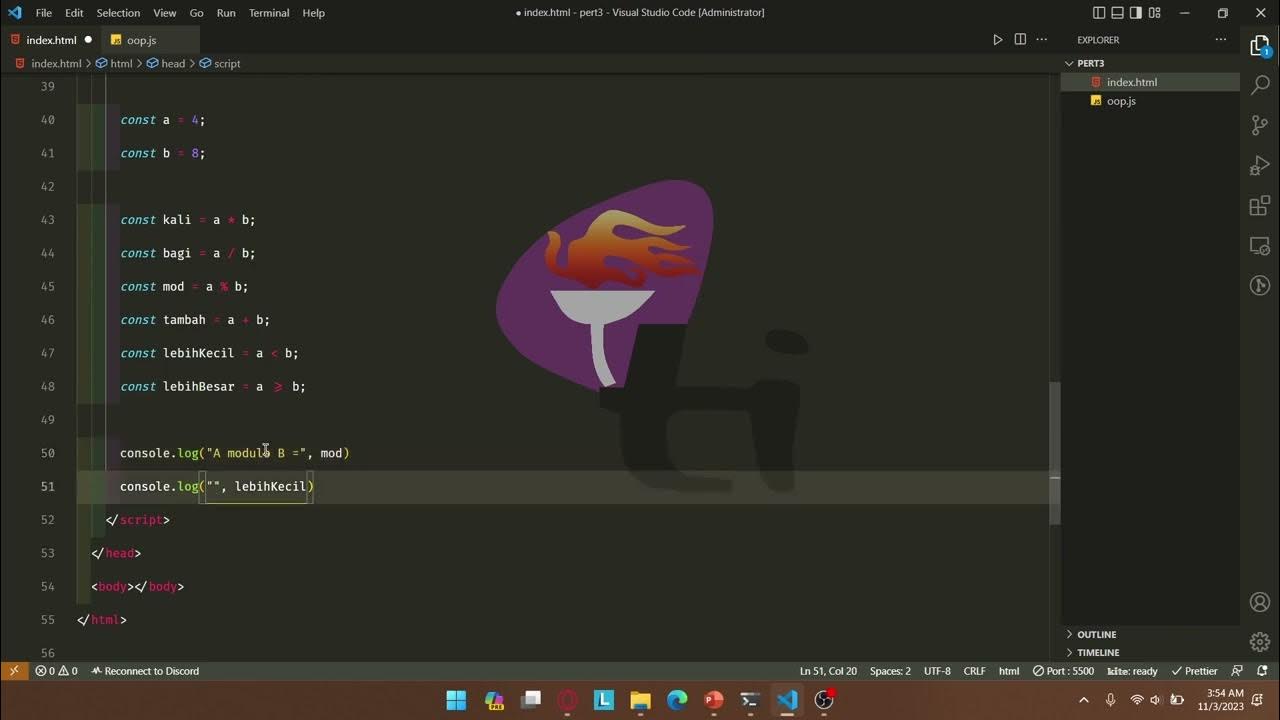
Task: Click Reconnect to Discord in status bar
Action: coord(145,671)
